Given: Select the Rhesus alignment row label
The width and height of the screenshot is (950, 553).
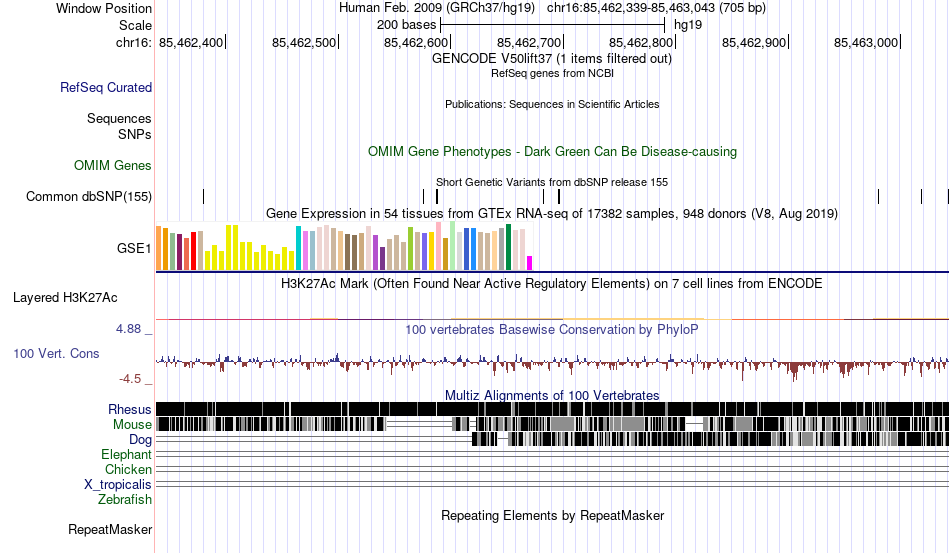Looking at the screenshot, I should (x=130, y=409).
